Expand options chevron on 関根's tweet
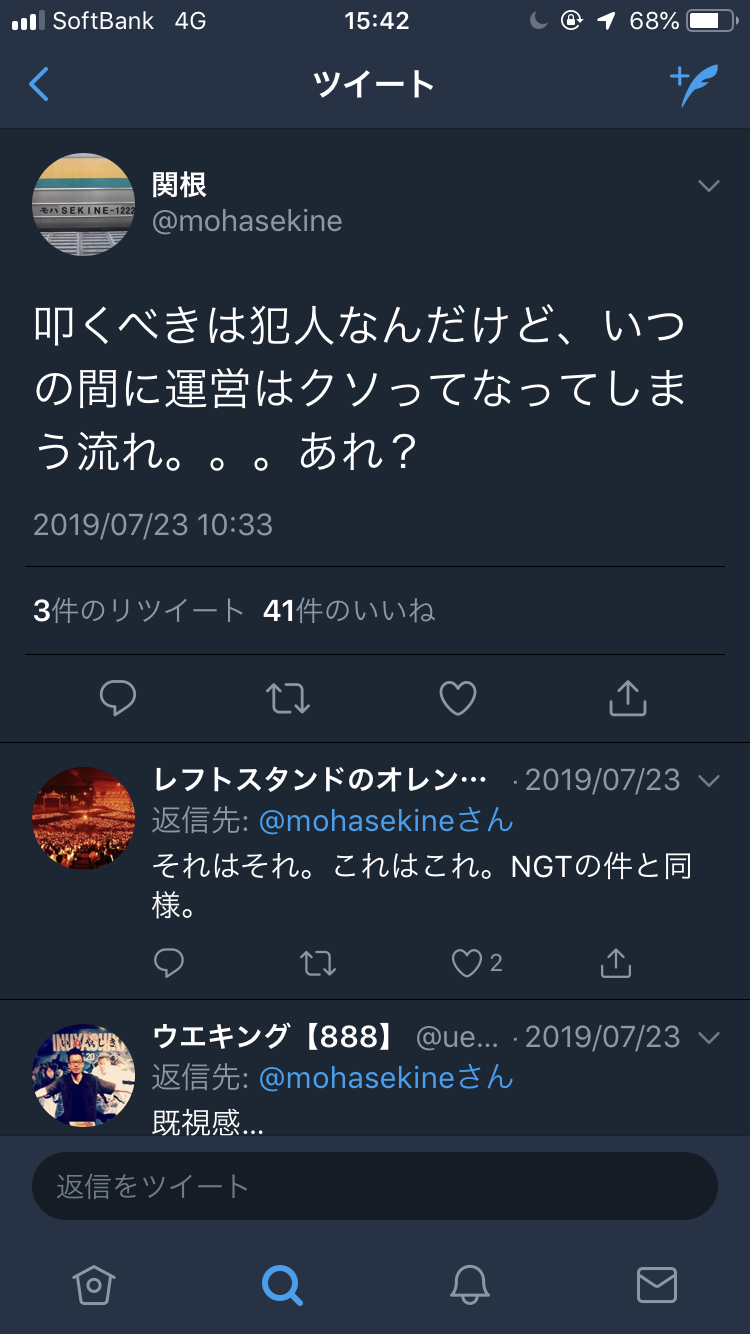 click(x=709, y=187)
